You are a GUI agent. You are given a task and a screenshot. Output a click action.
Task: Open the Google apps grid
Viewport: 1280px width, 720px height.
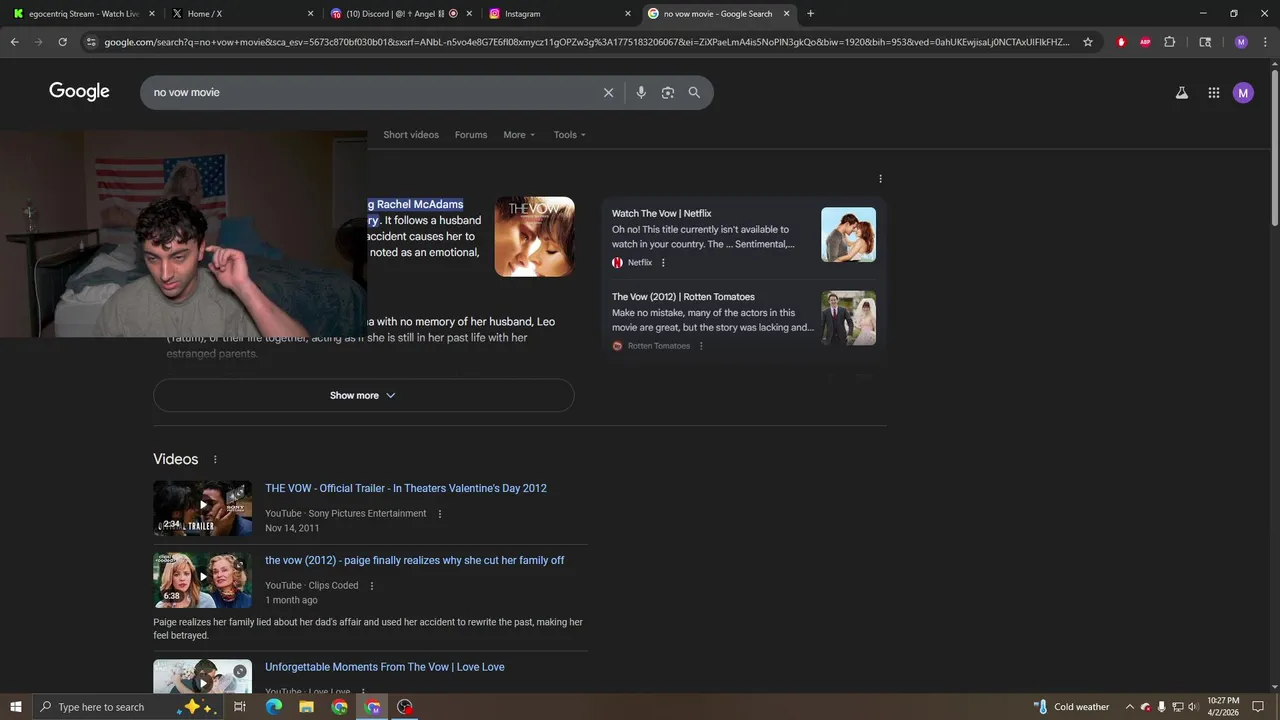coord(1213,93)
